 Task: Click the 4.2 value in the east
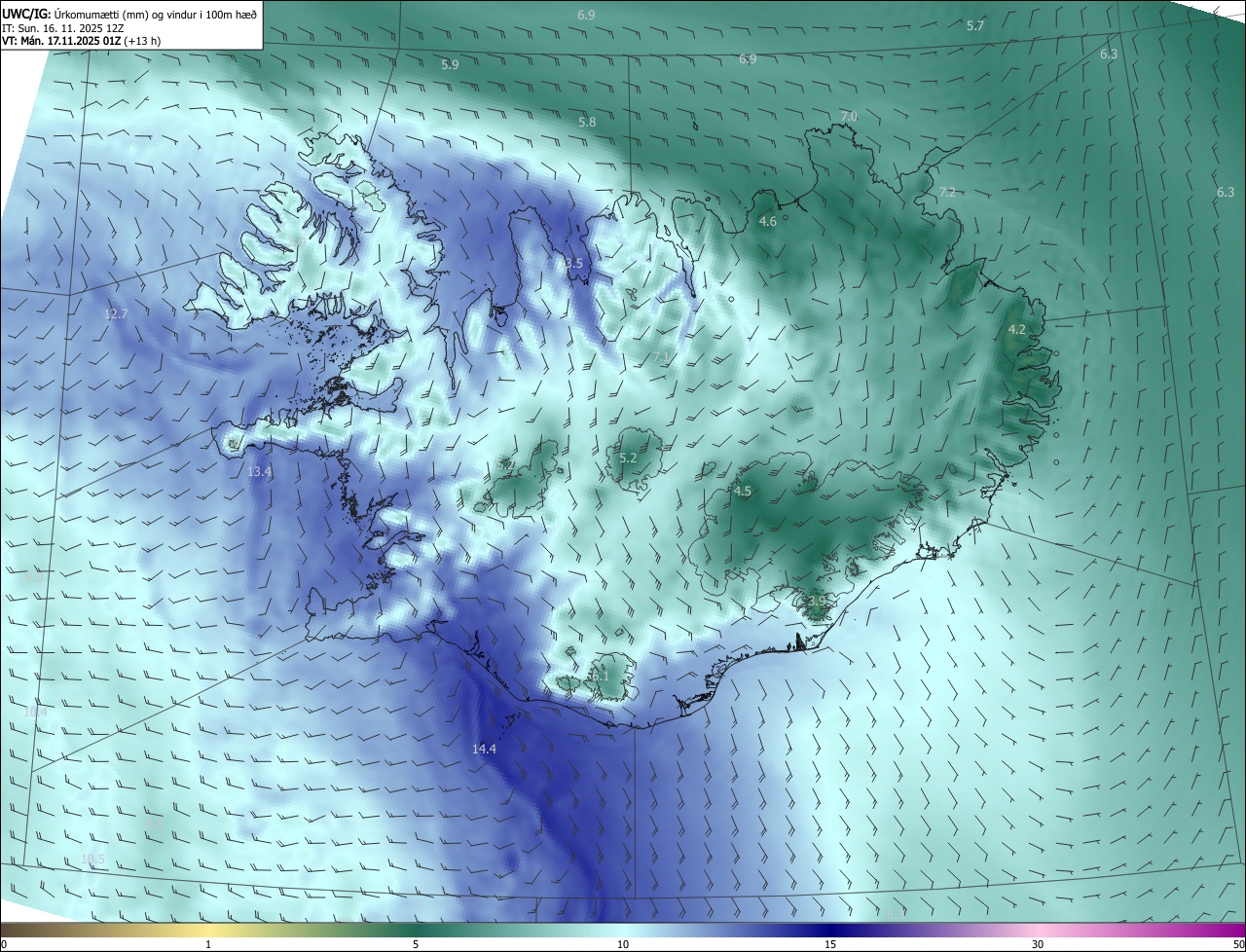click(1017, 330)
